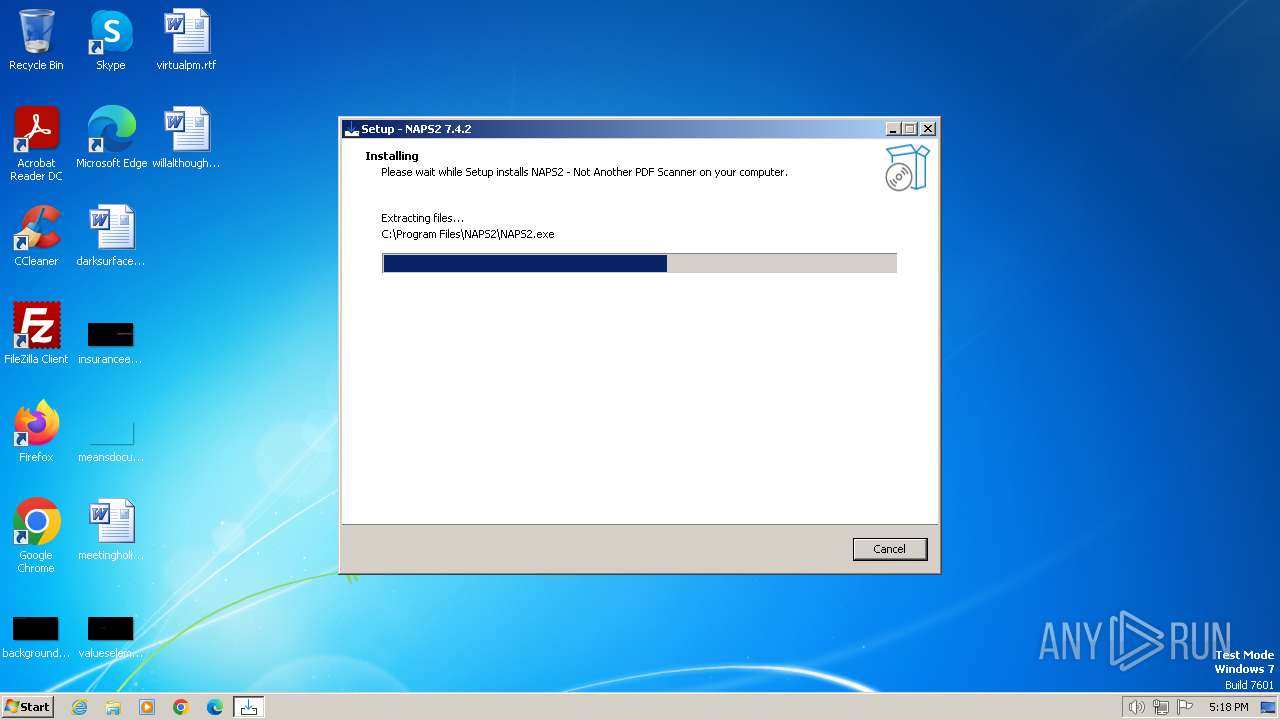
Task: Open Windows Media Player taskbar icon
Action: pos(147,707)
